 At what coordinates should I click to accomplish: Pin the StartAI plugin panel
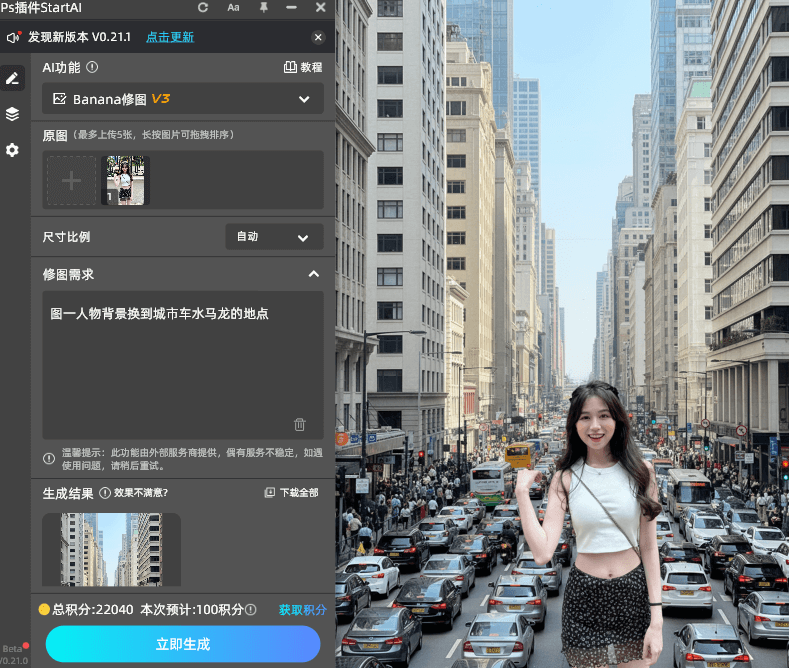coord(263,8)
